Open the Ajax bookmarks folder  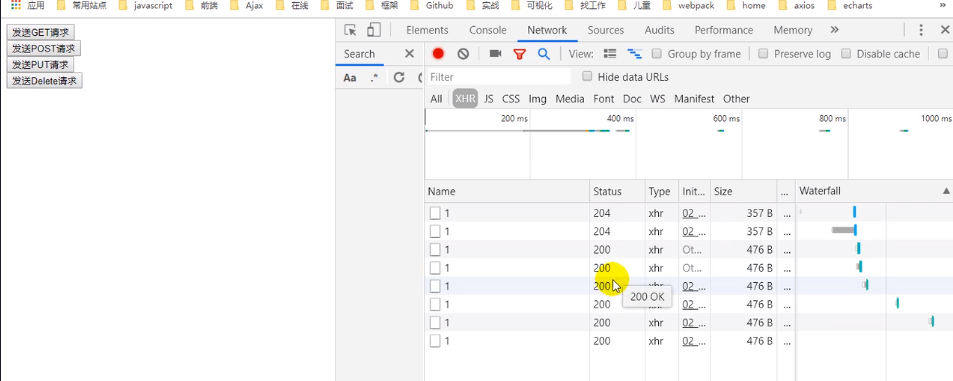tap(248, 5)
